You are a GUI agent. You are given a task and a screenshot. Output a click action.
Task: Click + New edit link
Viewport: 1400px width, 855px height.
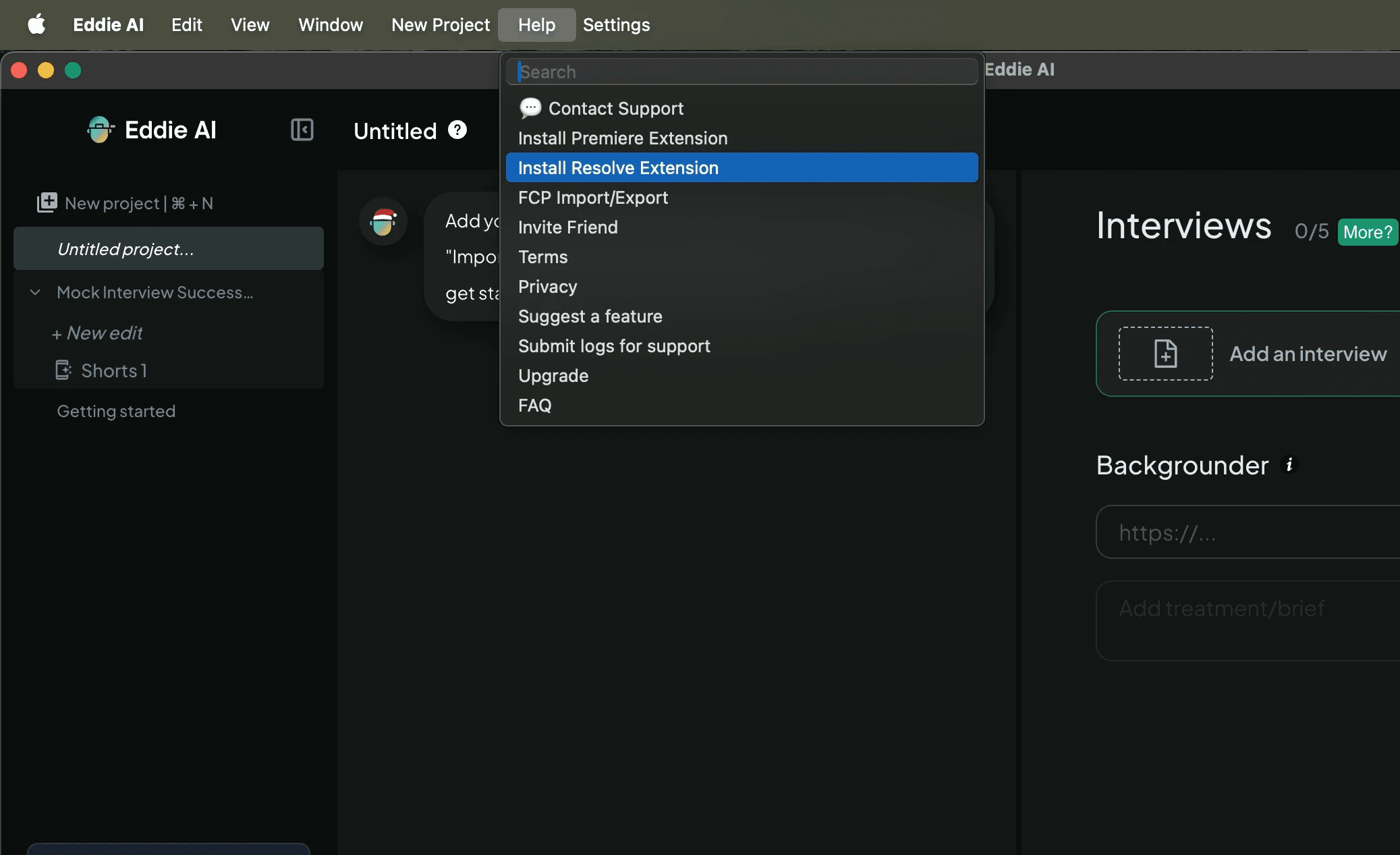click(97, 333)
